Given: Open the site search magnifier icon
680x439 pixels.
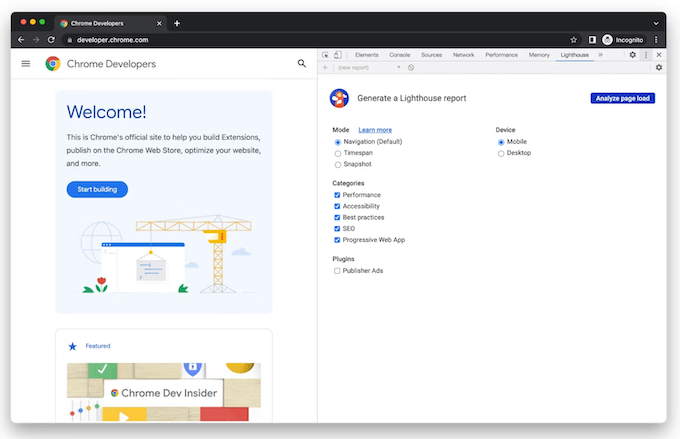Looking at the screenshot, I should tap(302, 64).
